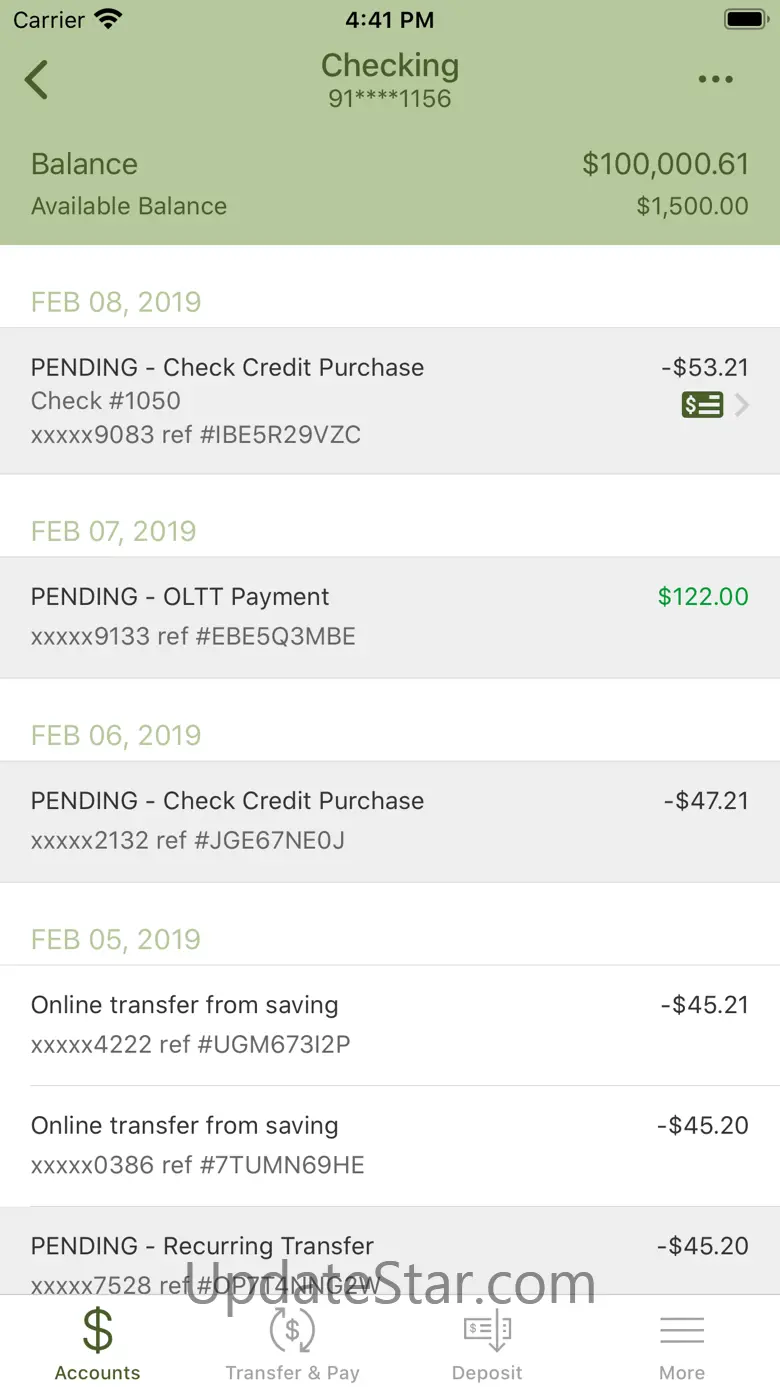Open the PENDING Recurring Transfer transaction
Viewport: 780px width, 1387px height.
pos(390,1250)
